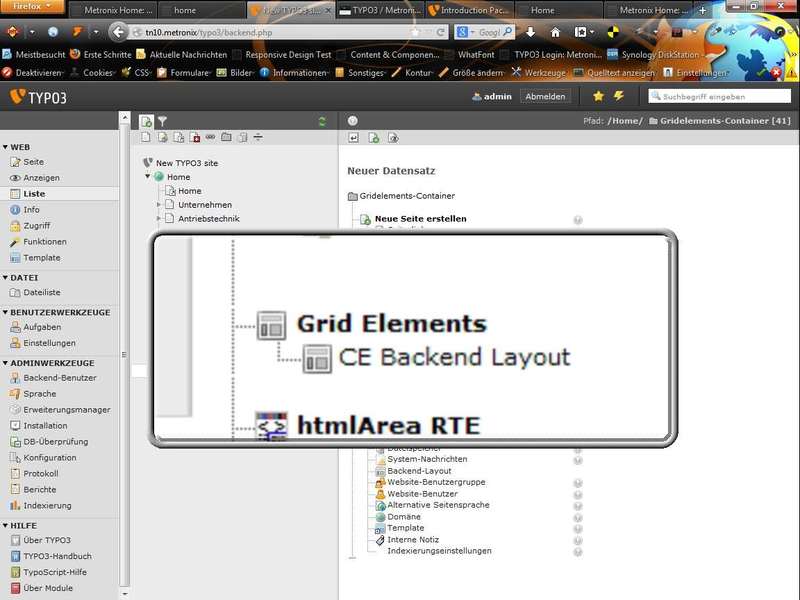800x600 pixels.
Task: Collapse the ADMINWERKZEUGE group
Action: [5, 363]
